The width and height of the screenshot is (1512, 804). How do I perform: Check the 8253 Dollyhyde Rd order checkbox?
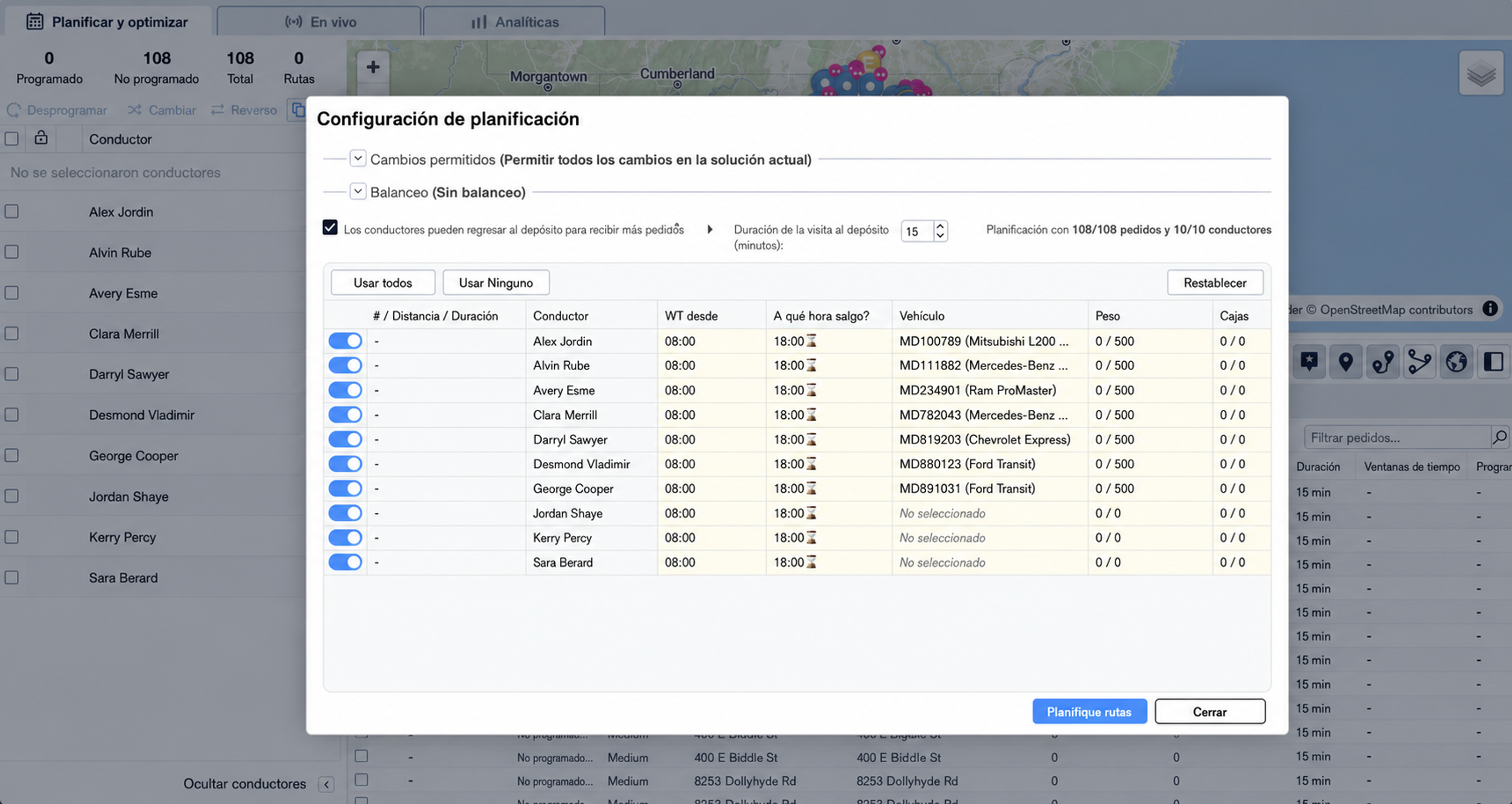(x=362, y=780)
